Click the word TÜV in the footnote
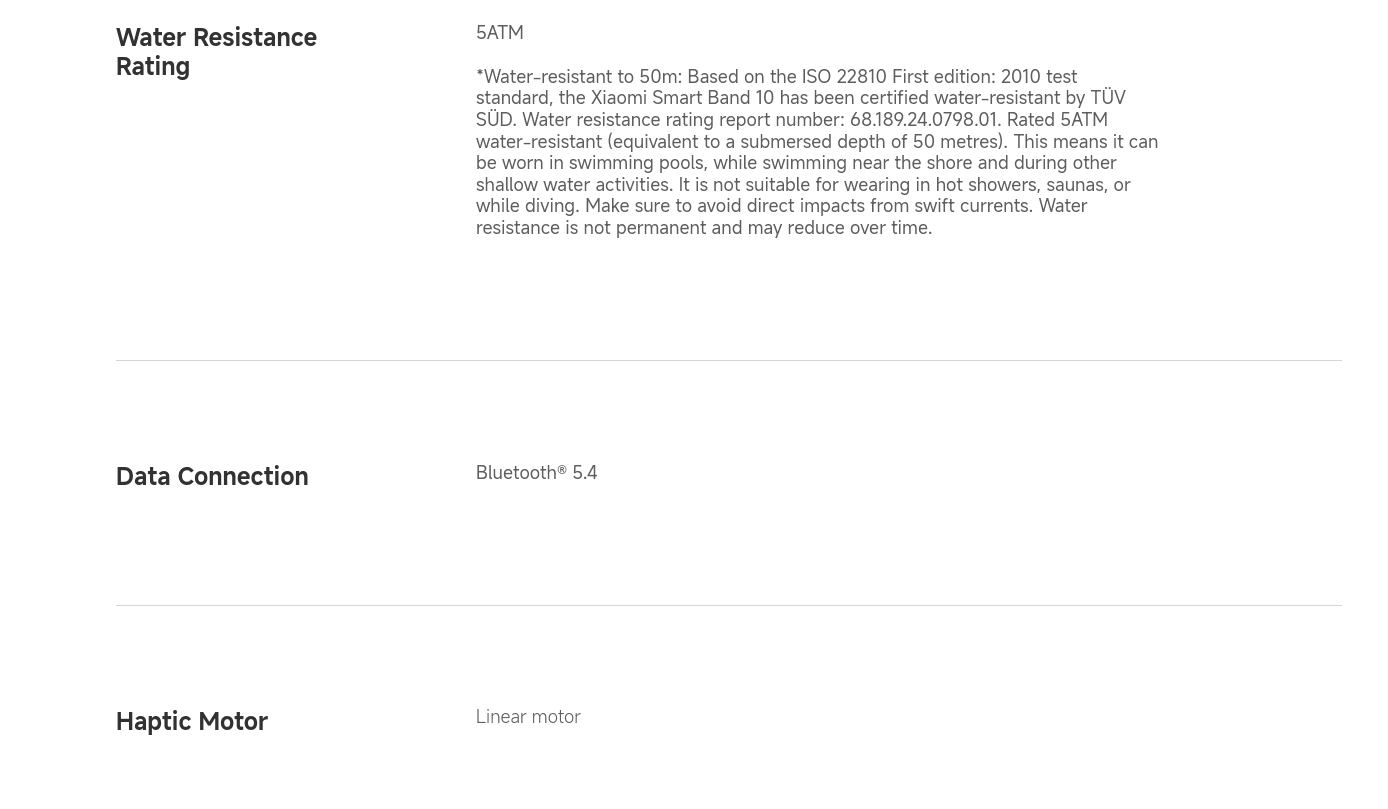The width and height of the screenshot is (1388, 809). (1108, 98)
